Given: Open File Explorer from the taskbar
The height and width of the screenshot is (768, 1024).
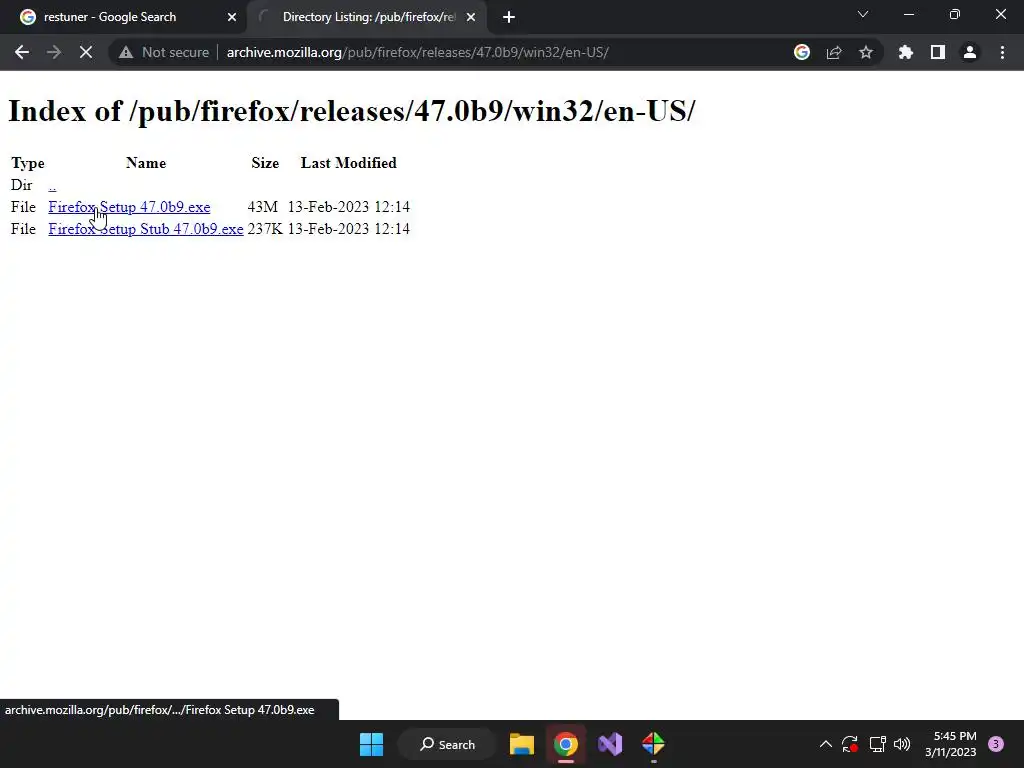Looking at the screenshot, I should (522, 744).
